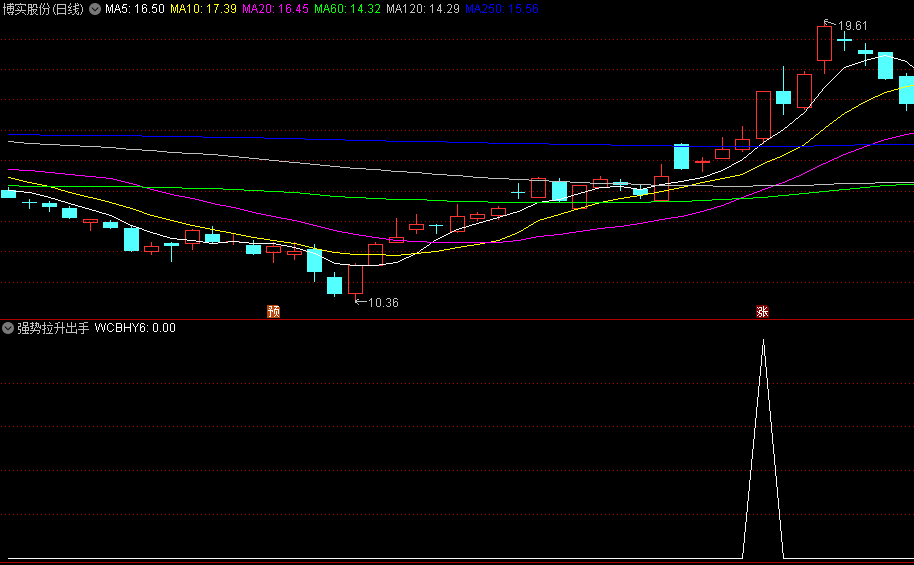
Task: Click the 博实股份(日线) chart title
Action: 43,9
